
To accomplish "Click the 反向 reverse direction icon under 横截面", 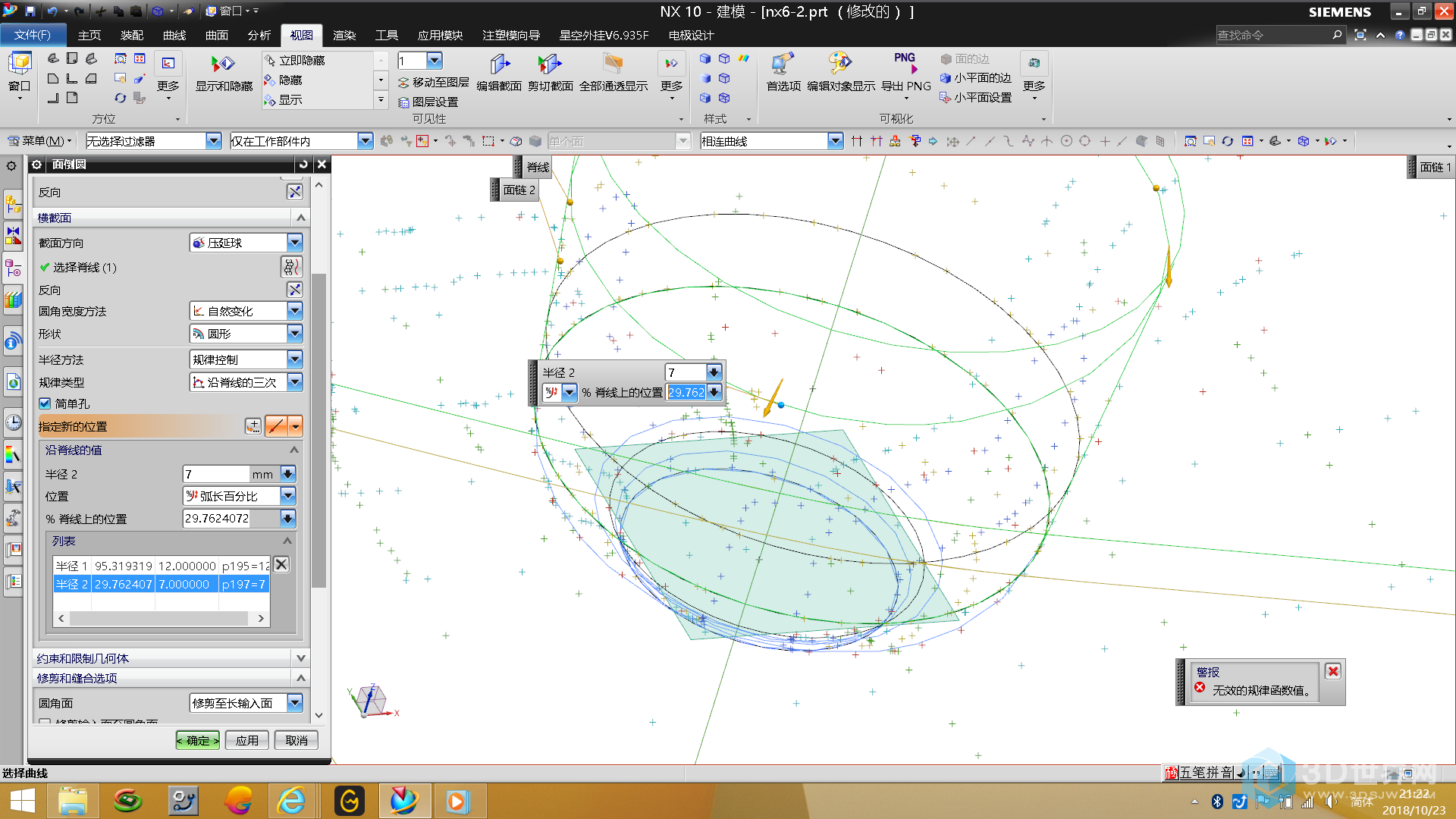I will click(295, 290).
